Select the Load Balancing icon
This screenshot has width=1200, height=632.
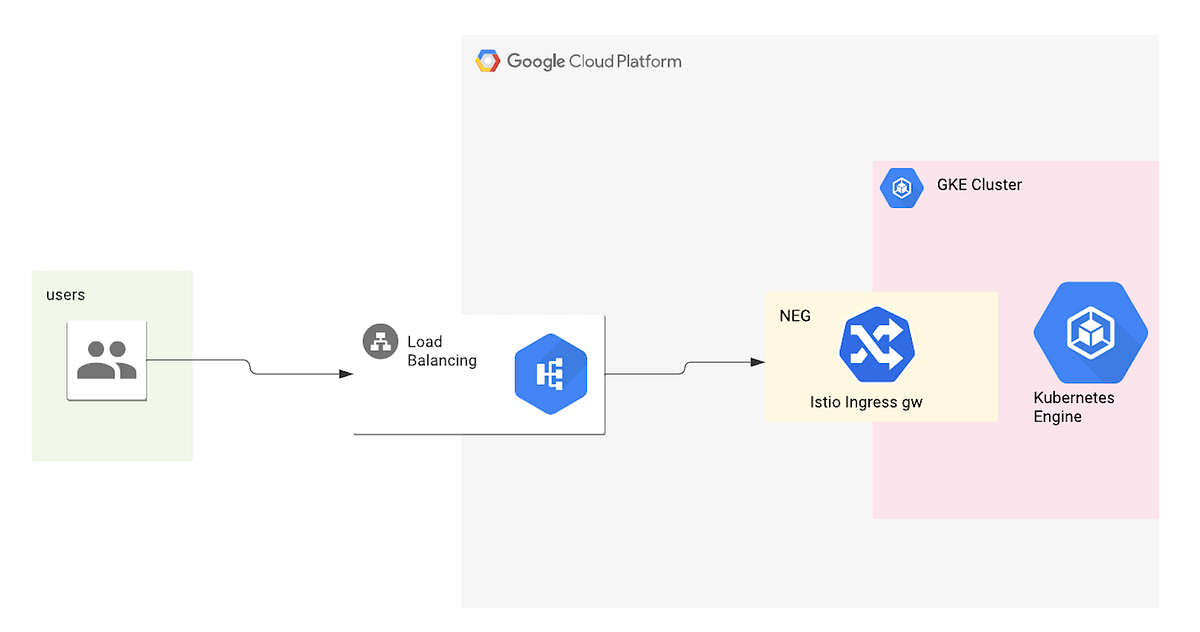tap(379, 341)
